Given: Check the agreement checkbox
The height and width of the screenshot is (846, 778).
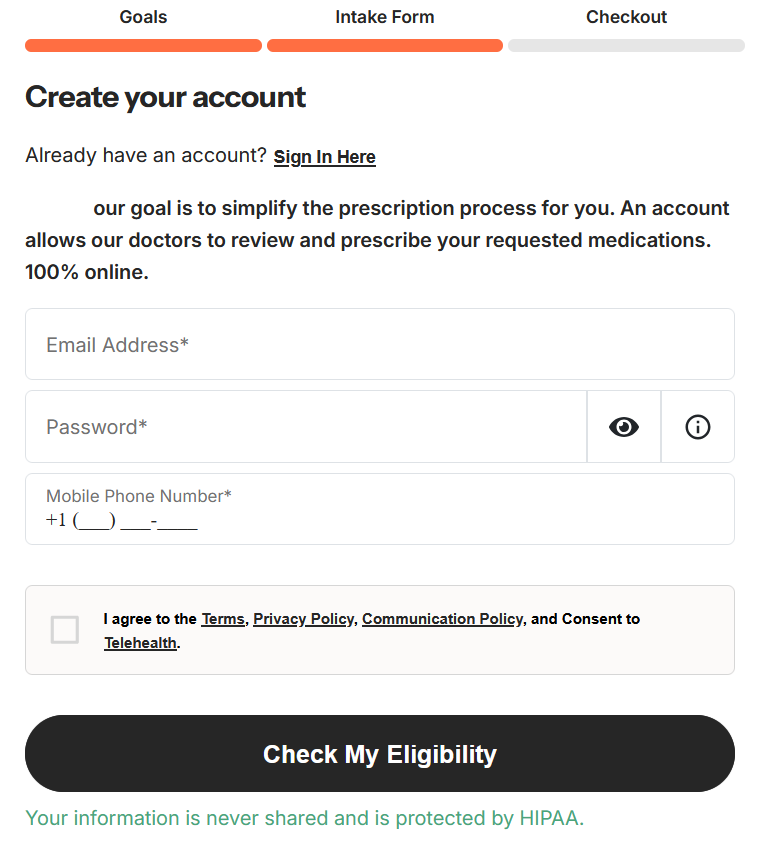Looking at the screenshot, I should (65, 630).
